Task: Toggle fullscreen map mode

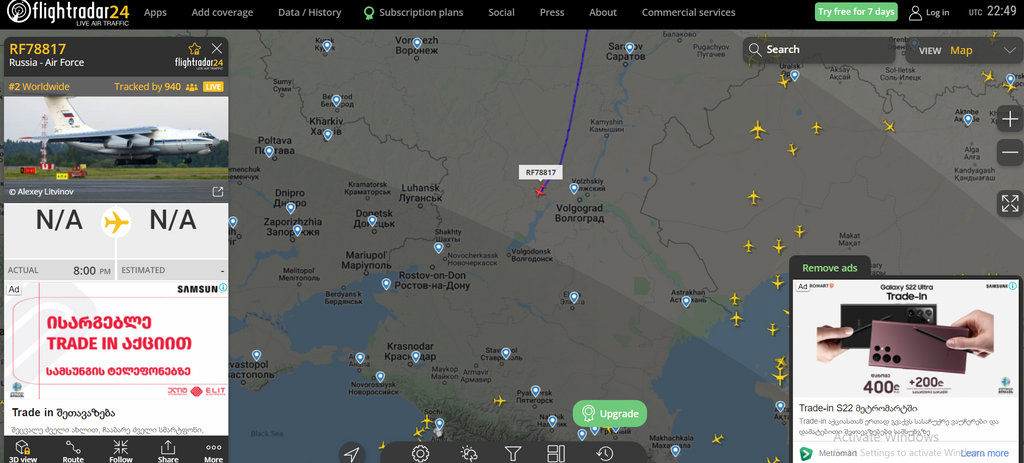Action: tap(1010, 203)
